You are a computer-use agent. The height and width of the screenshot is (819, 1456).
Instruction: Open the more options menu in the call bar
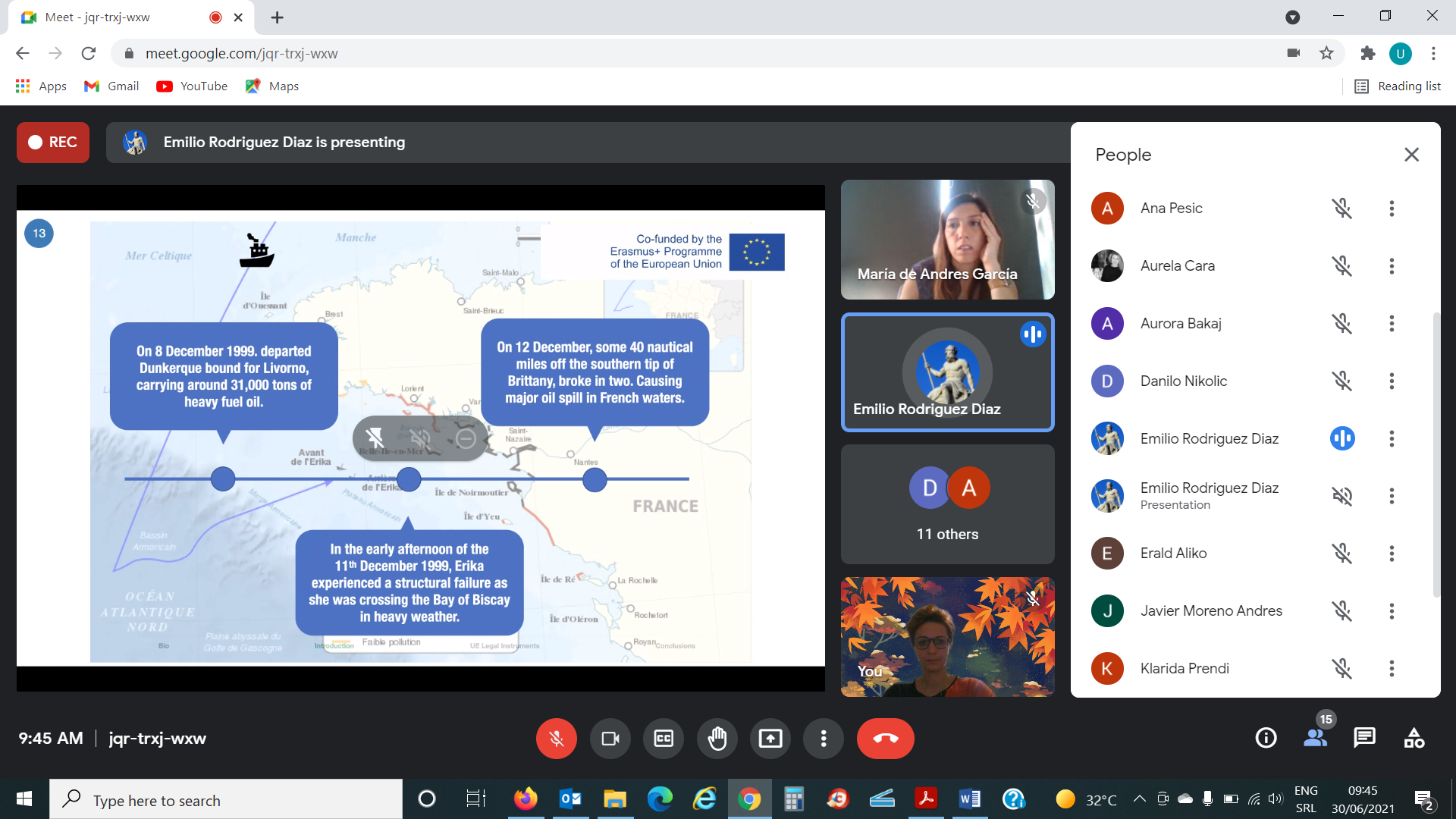pos(824,739)
